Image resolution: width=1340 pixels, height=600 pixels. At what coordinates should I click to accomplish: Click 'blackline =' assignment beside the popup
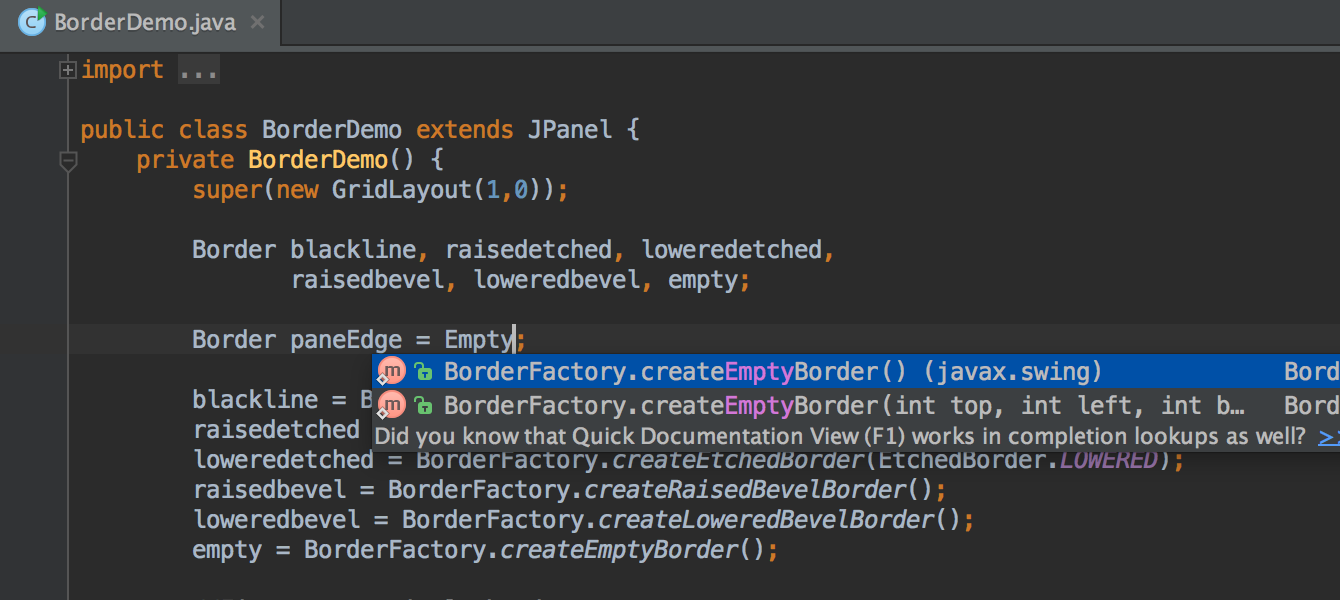coord(269,400)
